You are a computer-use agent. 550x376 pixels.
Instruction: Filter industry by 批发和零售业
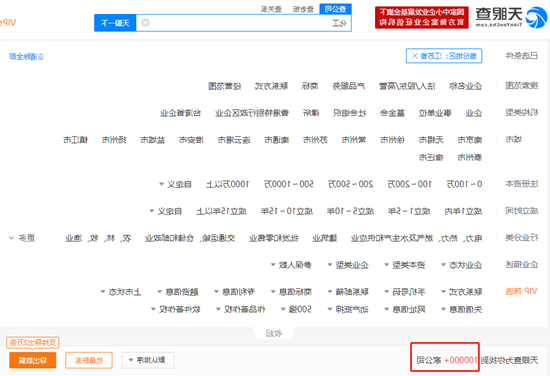coord(274,239)
